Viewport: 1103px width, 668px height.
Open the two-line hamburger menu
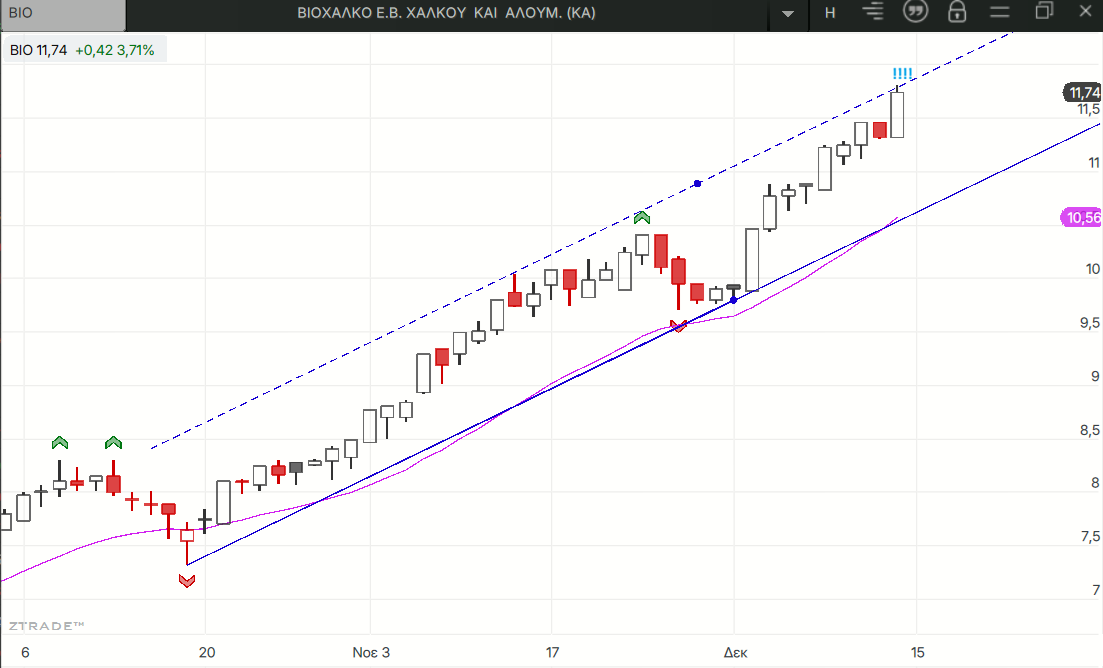pos(1000,12)
